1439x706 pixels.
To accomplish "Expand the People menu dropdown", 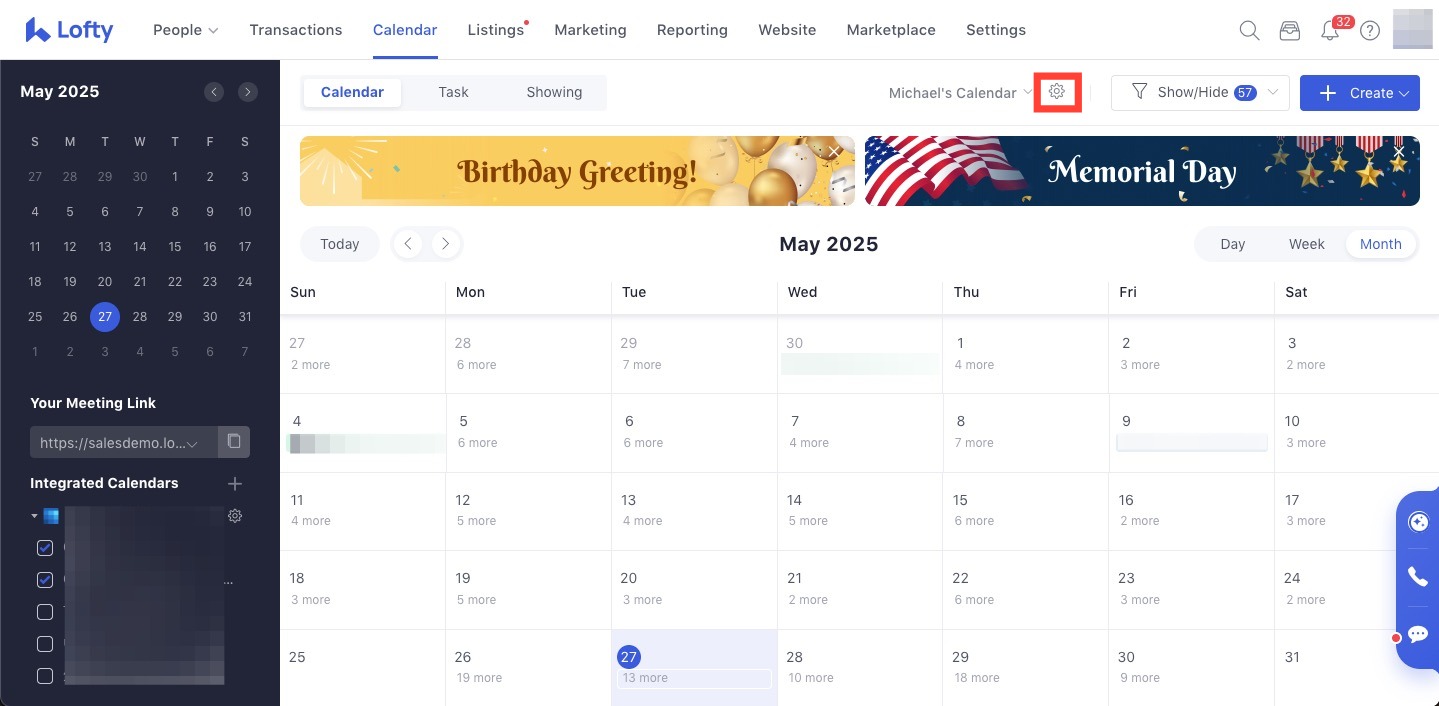I will (x=185, y=30).
